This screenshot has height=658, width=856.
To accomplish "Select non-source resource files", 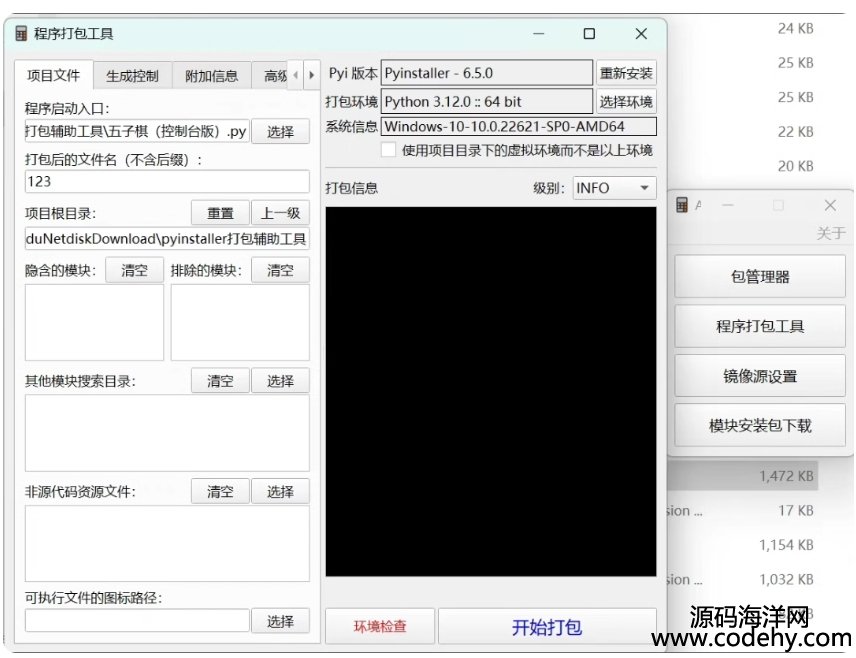I will pos(280,491).
